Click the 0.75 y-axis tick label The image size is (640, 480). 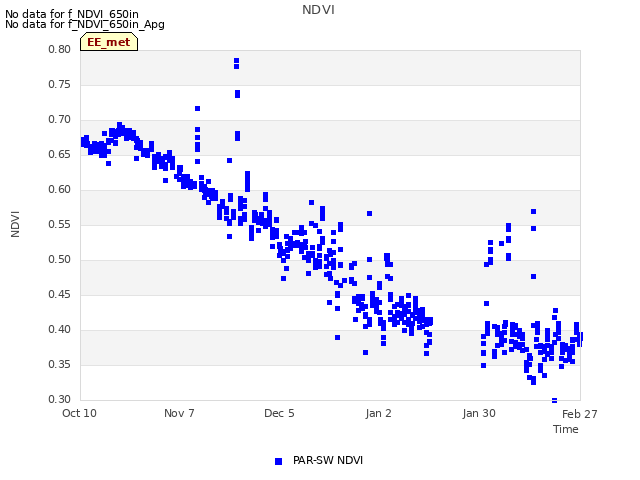(x=60, y=84)
